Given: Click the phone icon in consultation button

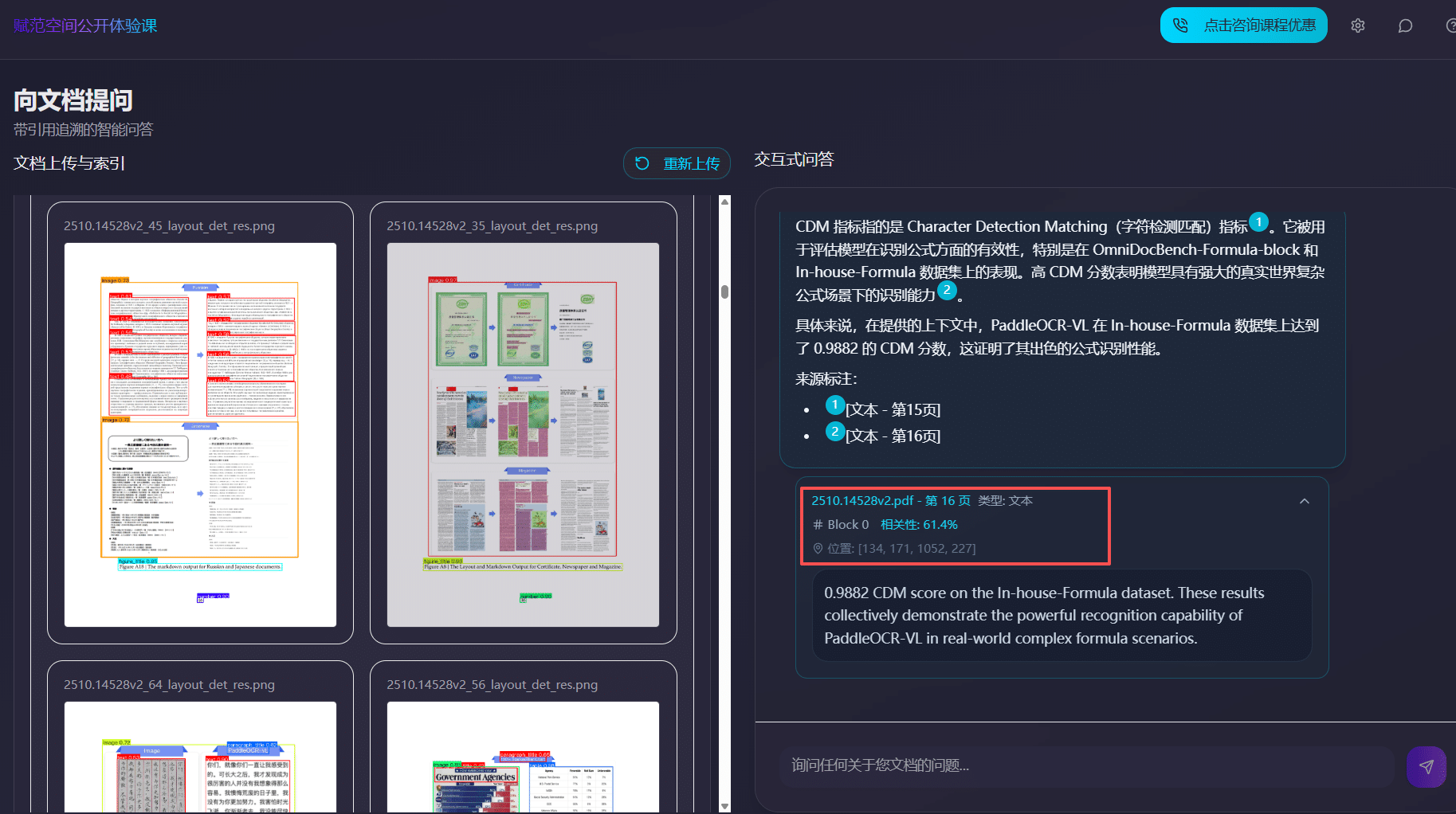Looking at the screenshot, I should pos(1181,25).
